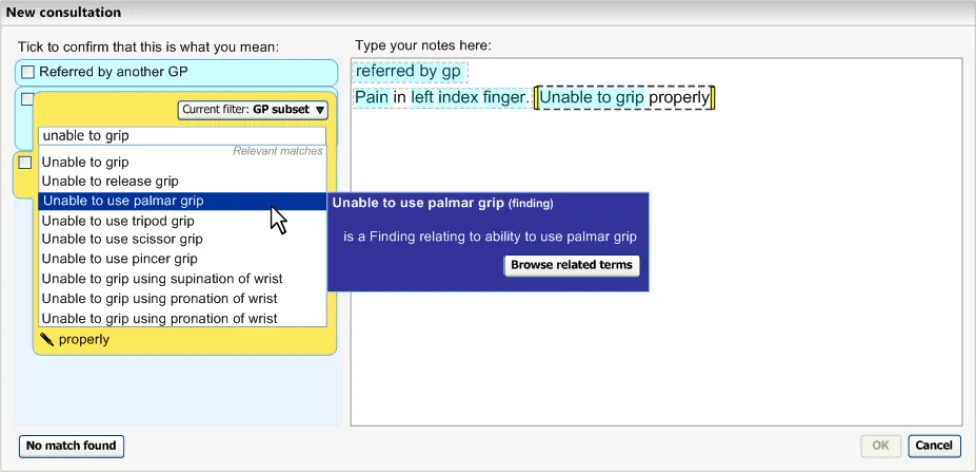976x472 pixels.
Task: Pick 'Unable to grip using supination of wrist'
Action: tap(162, 279)
